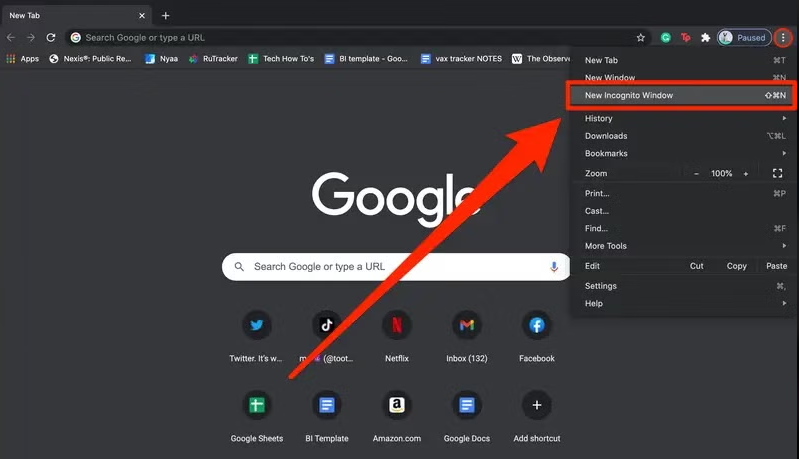Click Copy in the Edit row
799x459 pixels.
click(736, 266)
